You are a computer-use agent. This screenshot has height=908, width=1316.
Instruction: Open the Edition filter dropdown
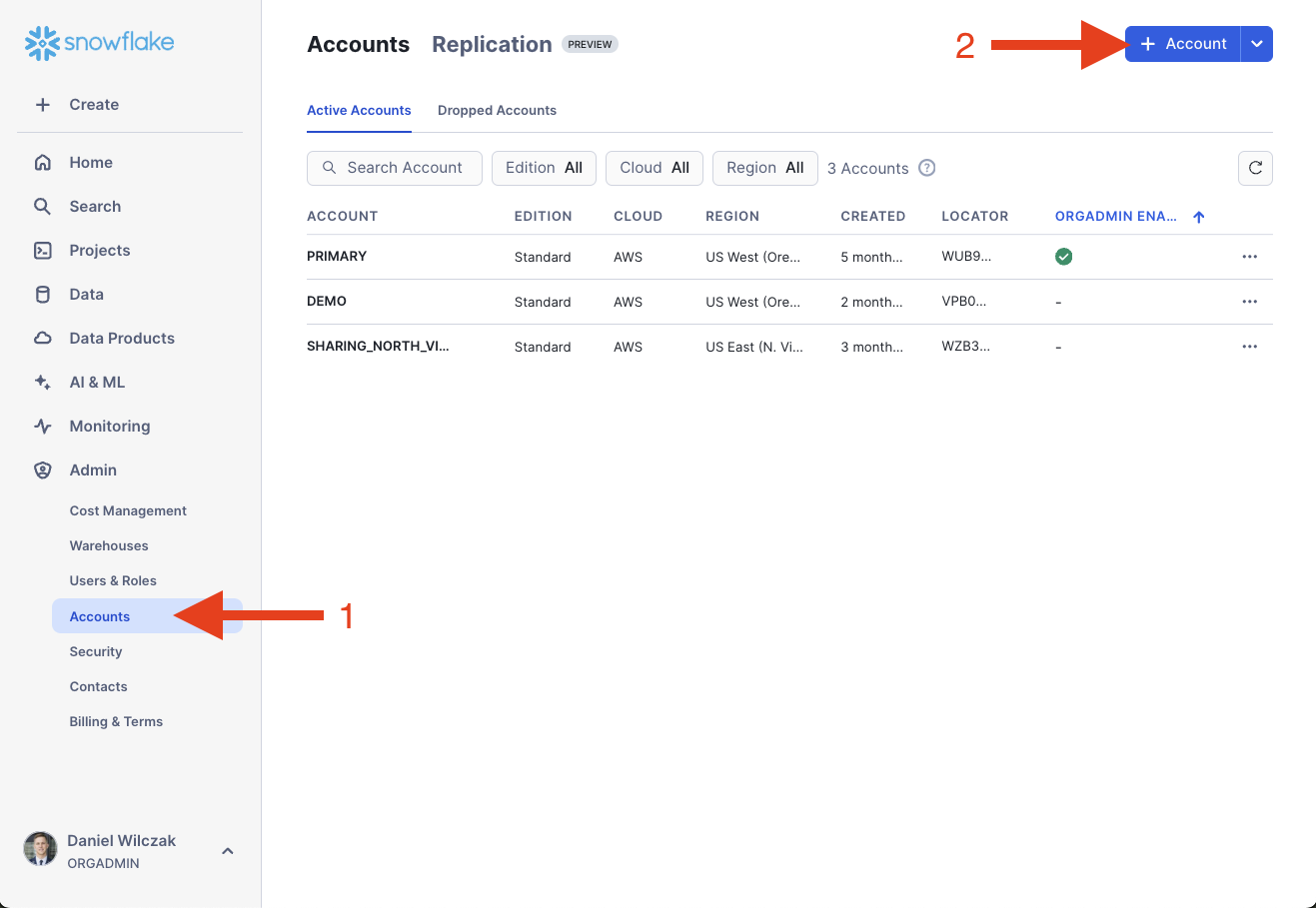tap(544, 168)
